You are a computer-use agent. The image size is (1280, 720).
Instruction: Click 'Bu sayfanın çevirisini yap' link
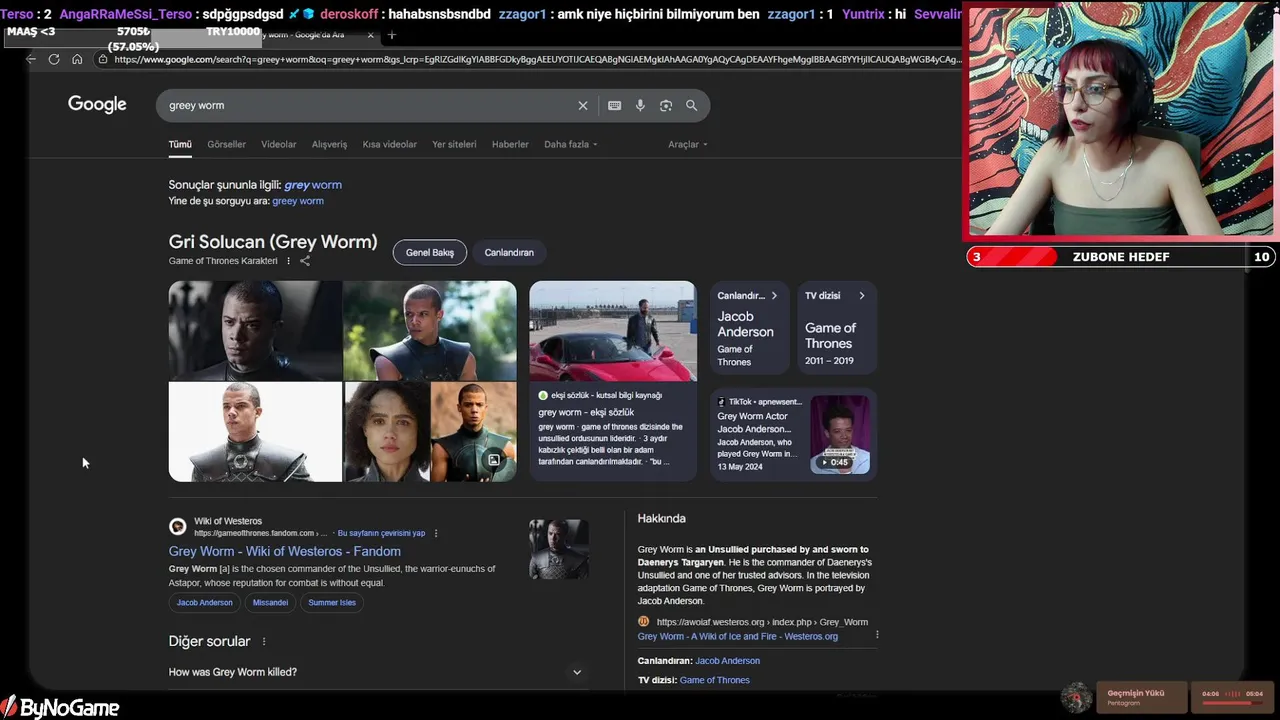[x=381, y=533]
